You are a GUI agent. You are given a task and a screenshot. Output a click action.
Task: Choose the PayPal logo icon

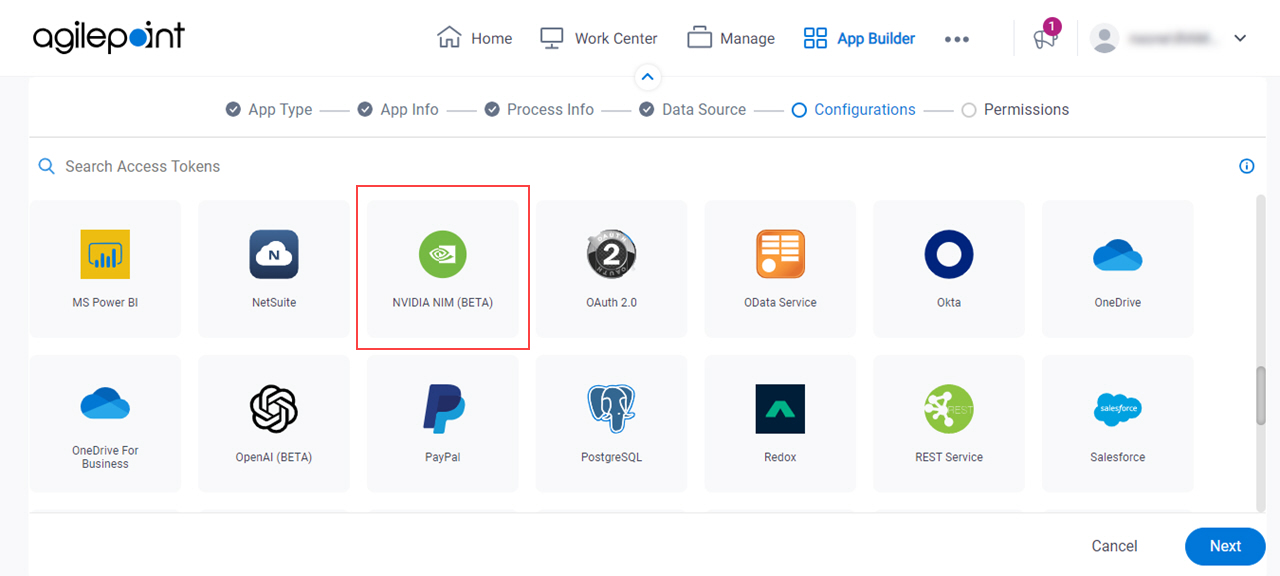tap(443, 409)
